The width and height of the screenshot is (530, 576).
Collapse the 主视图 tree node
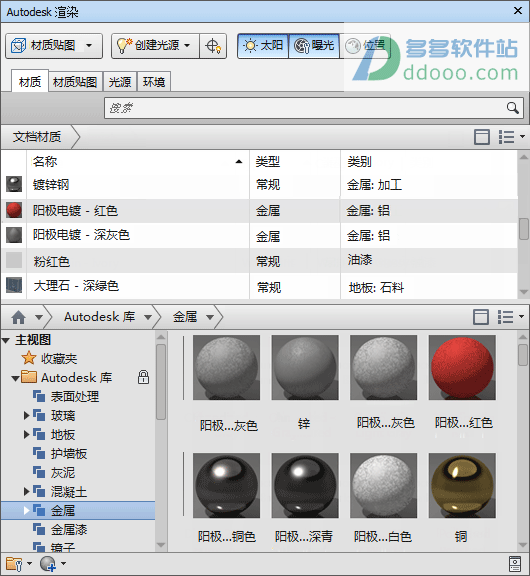coord(6,341)
